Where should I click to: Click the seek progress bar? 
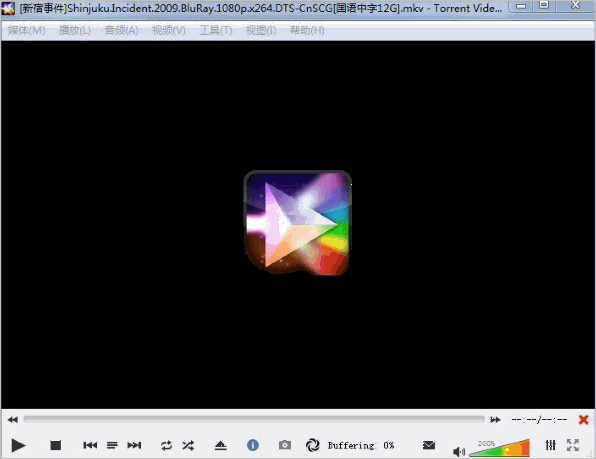click(254, 419)
